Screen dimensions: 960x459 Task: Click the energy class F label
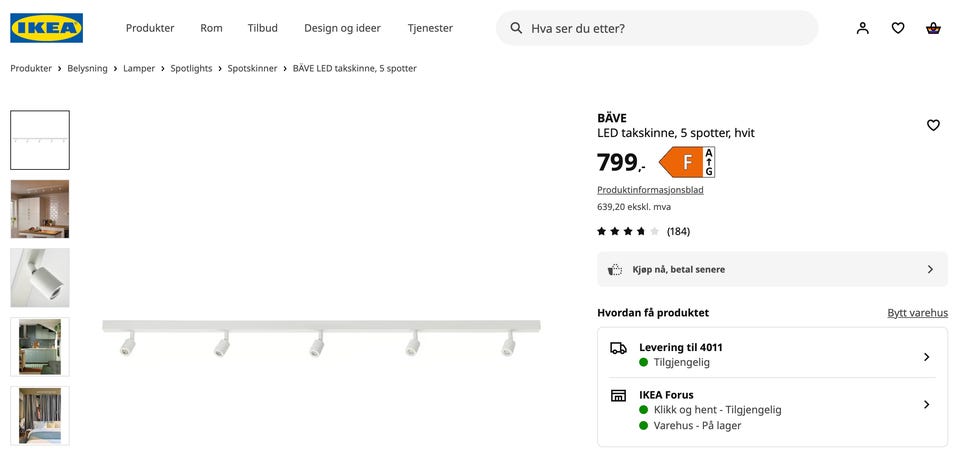(687, 162)
